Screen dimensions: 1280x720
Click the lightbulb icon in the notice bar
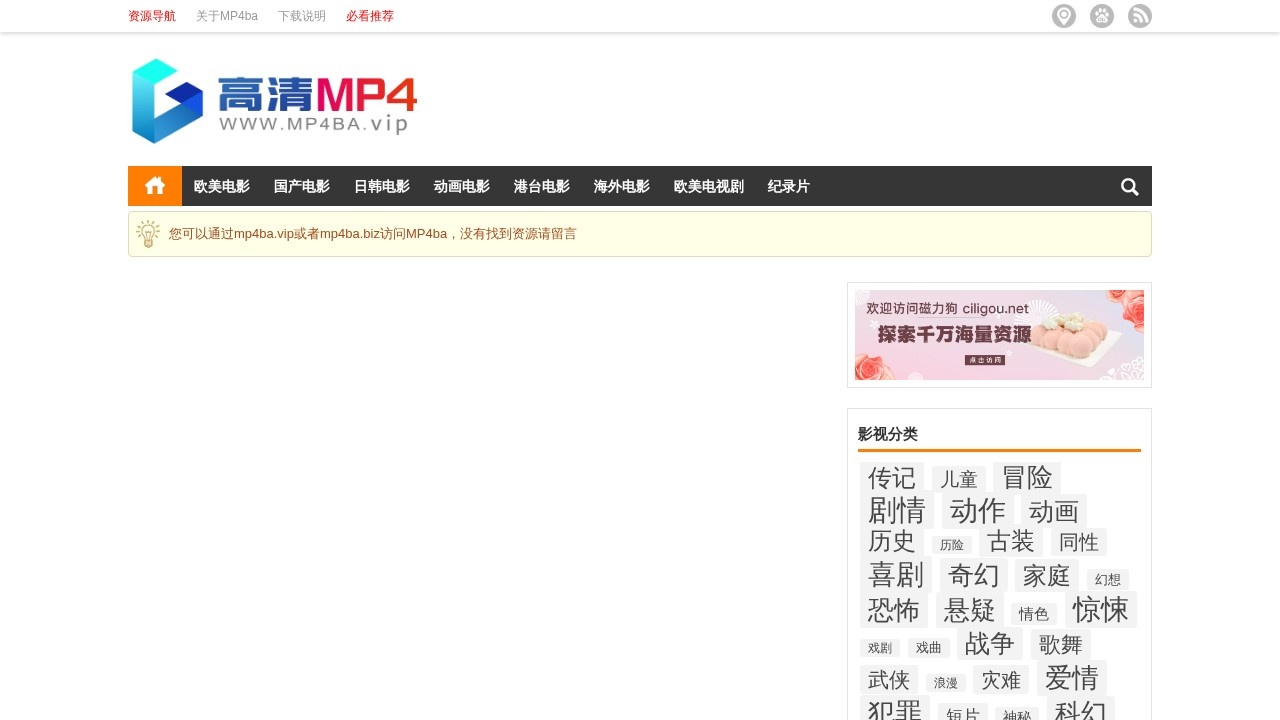click(x=148, y=233)
